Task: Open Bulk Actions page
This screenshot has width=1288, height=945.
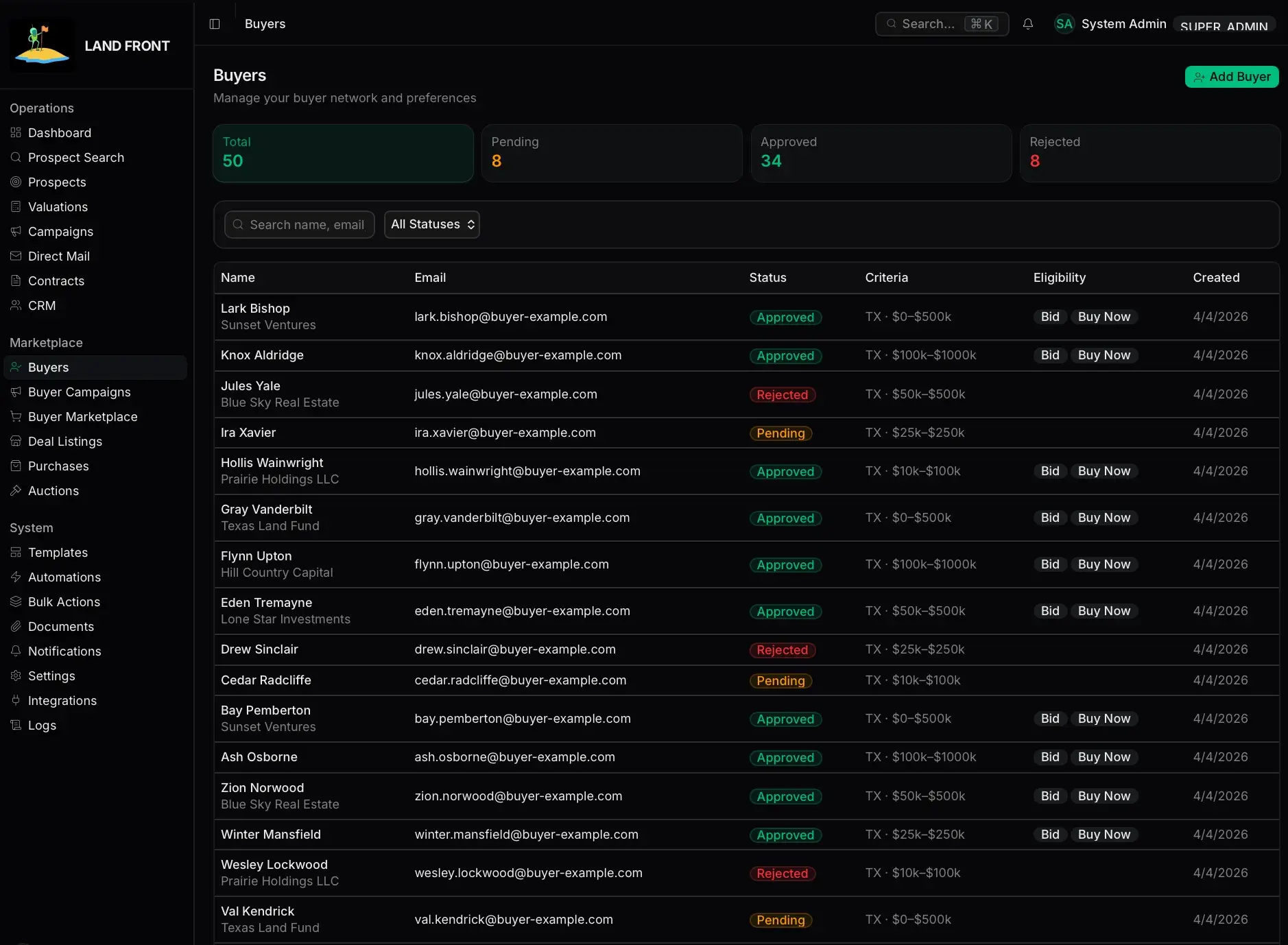Action: tap(95, 601)
